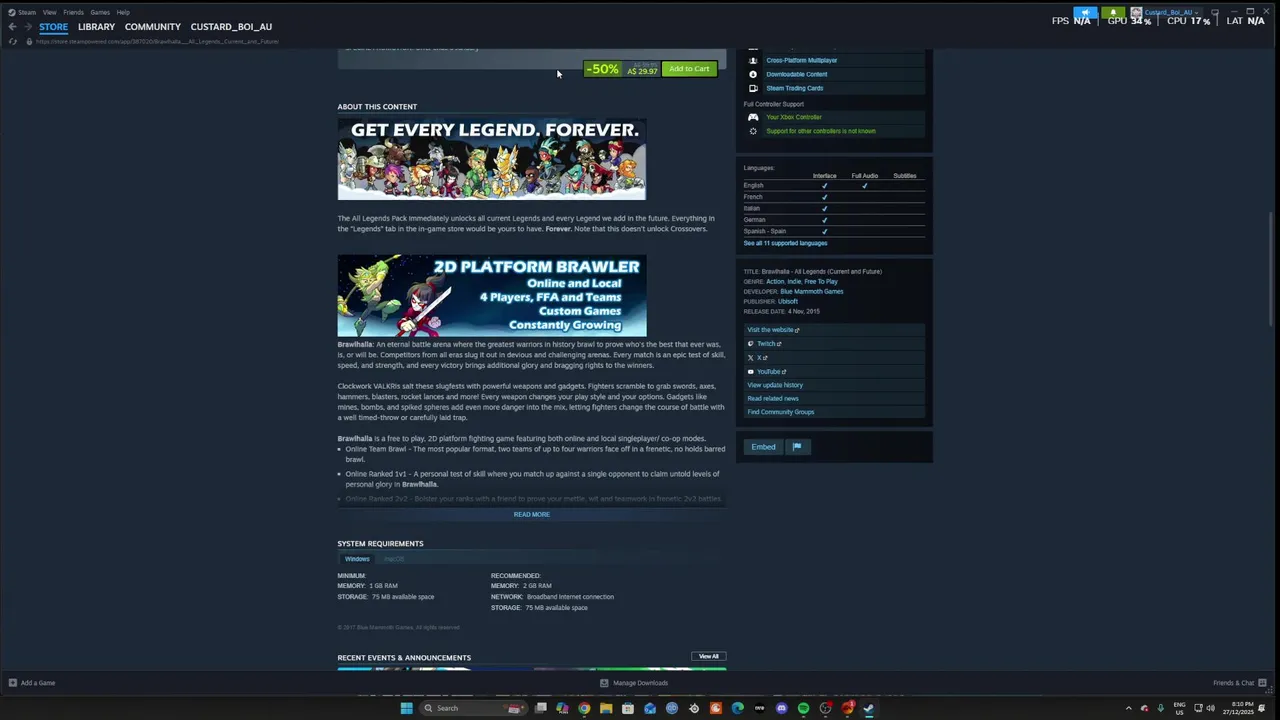Screen dimensions: 1280x720
Task: Open the Blue Mammoth Games developer link
Action: click(x=812, y=292)
